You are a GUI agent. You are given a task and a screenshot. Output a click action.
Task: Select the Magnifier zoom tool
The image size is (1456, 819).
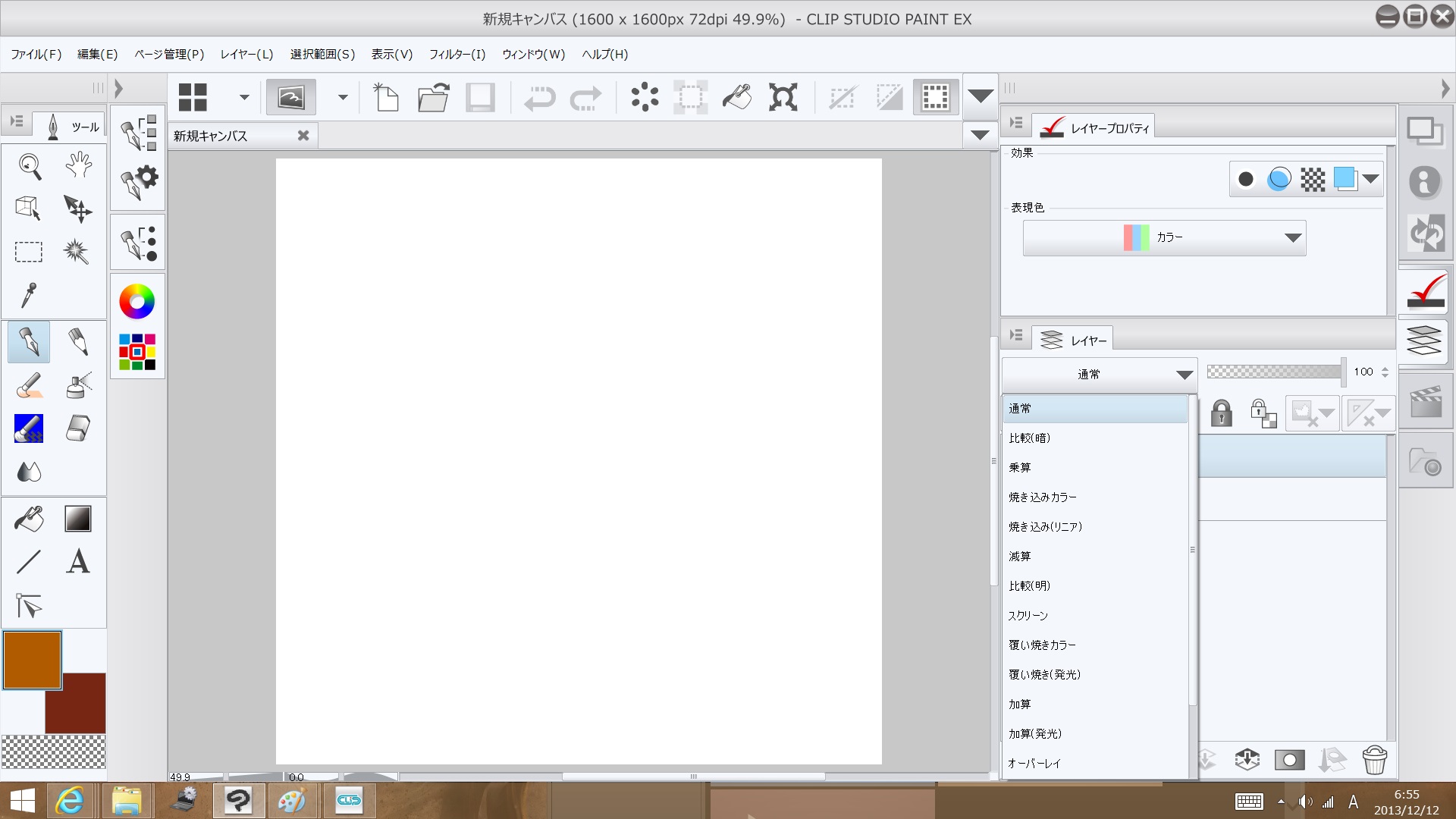(30, 166)
